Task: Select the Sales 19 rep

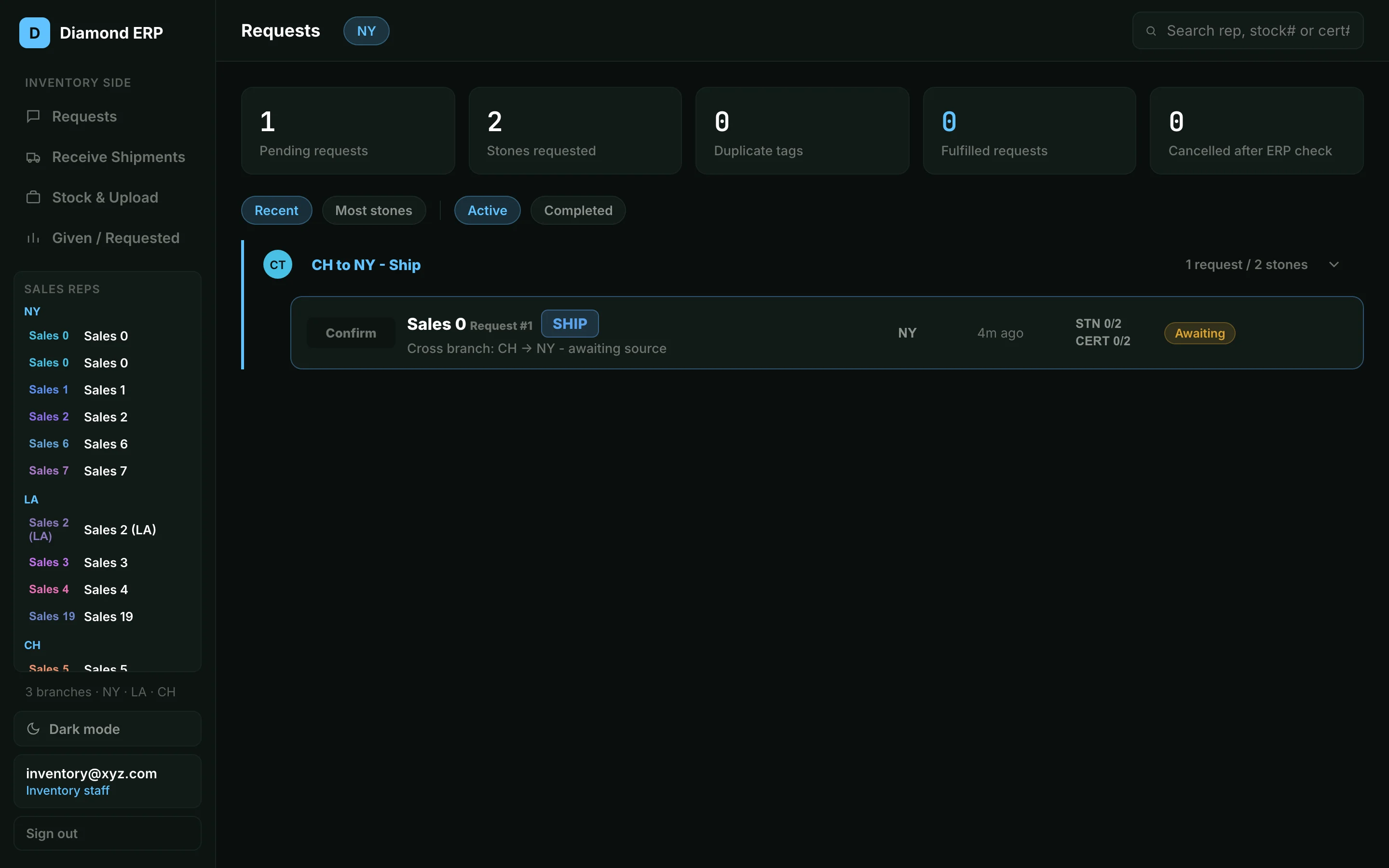Action: (x=108, y=617)
